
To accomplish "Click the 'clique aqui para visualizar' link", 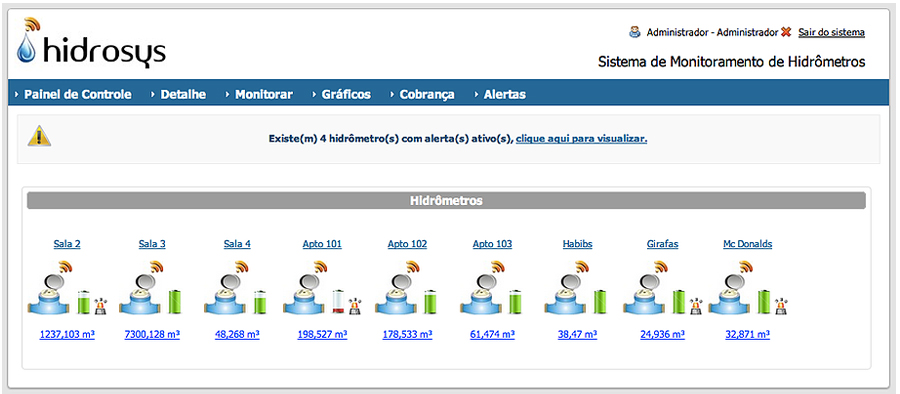I will pyautogui.click(x=581, y=139).
